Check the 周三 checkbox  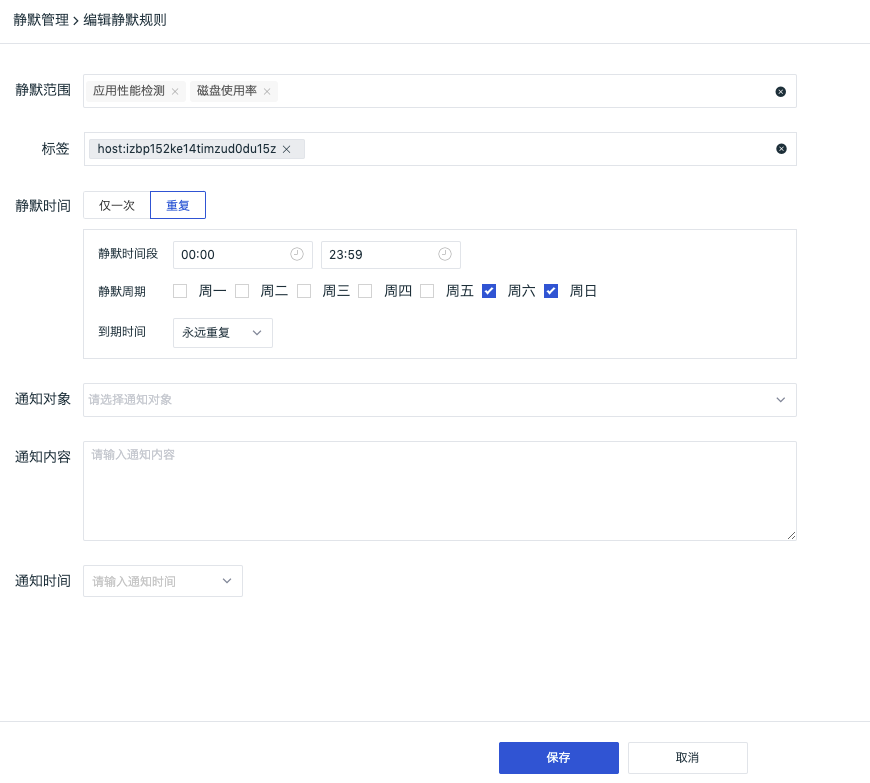click(304, 291)
